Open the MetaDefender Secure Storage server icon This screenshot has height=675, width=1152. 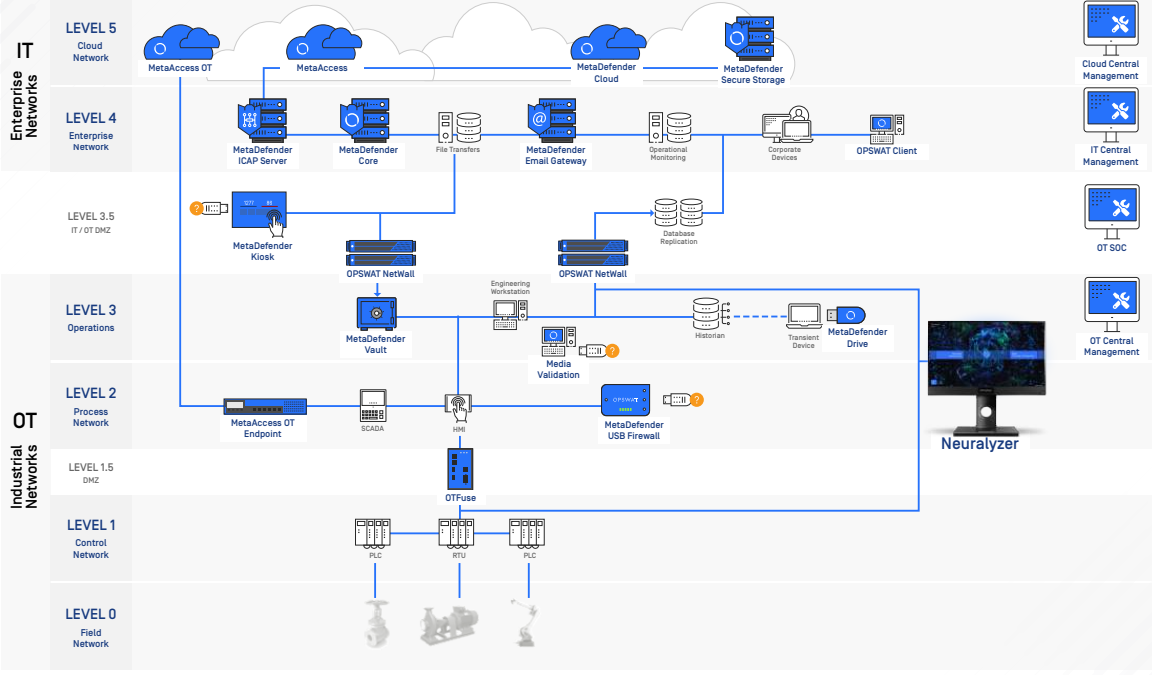click(x=749, y=39)
